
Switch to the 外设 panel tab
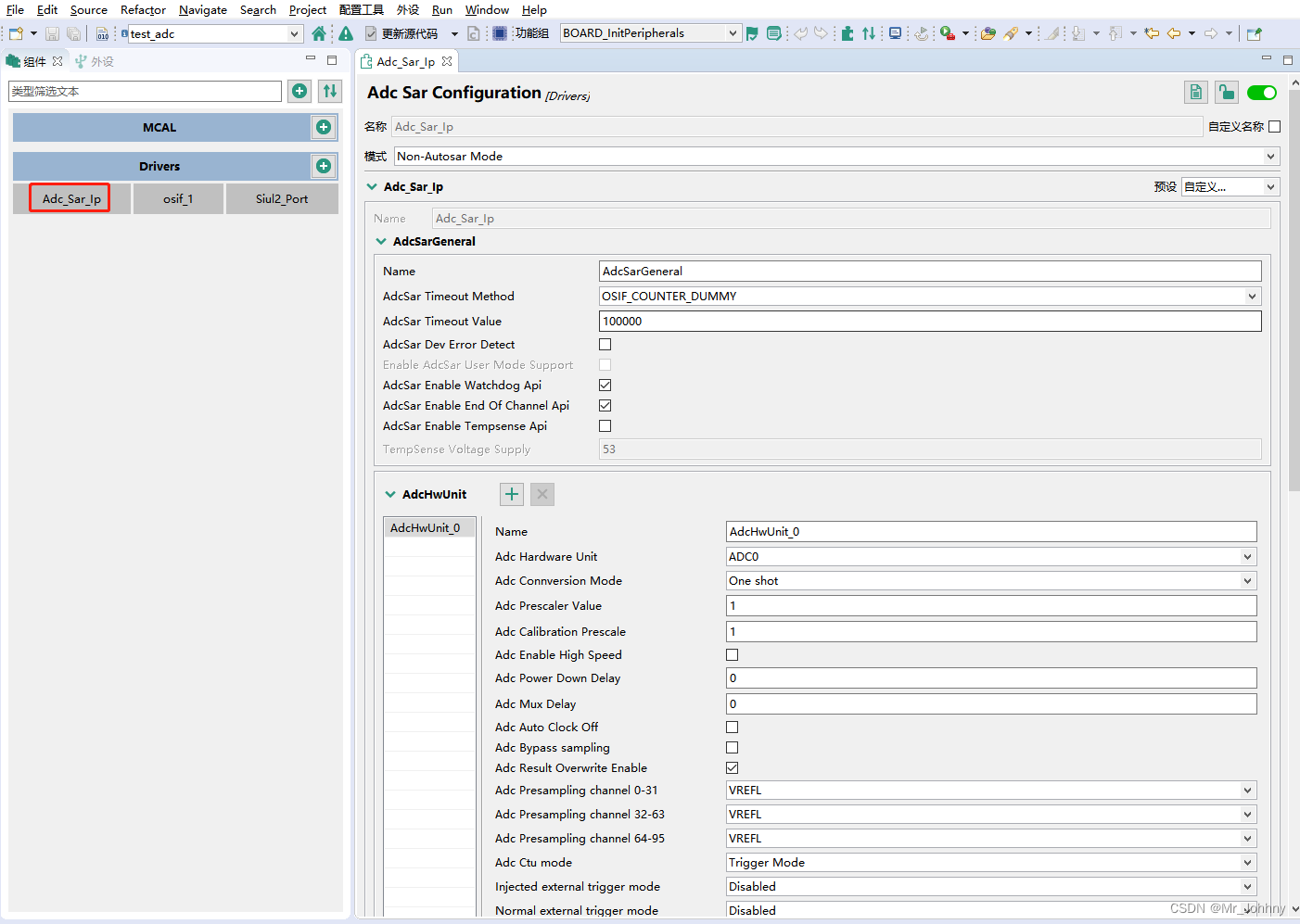95,61
